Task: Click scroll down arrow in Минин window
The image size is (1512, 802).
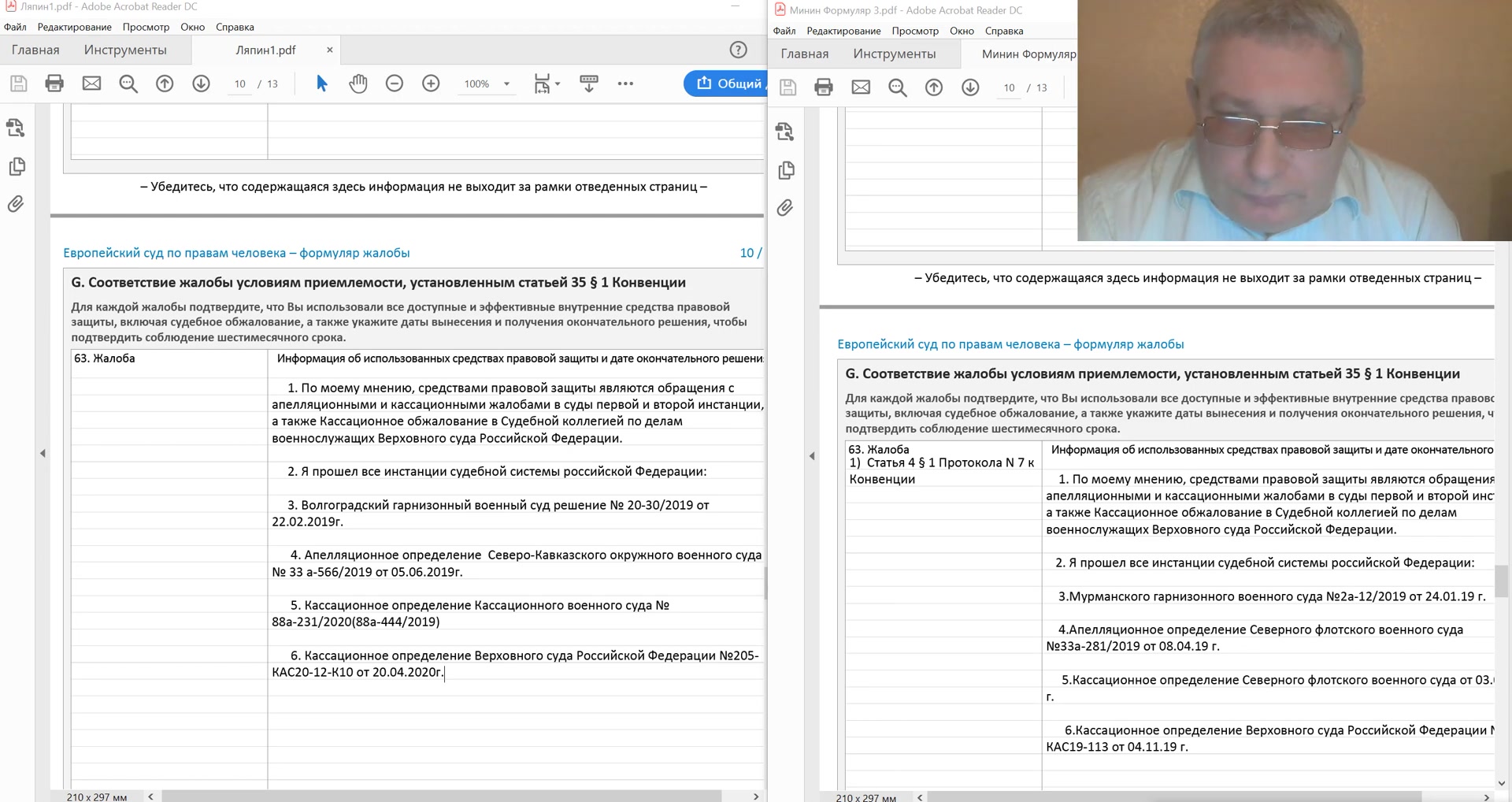Action: point(1502,783)
